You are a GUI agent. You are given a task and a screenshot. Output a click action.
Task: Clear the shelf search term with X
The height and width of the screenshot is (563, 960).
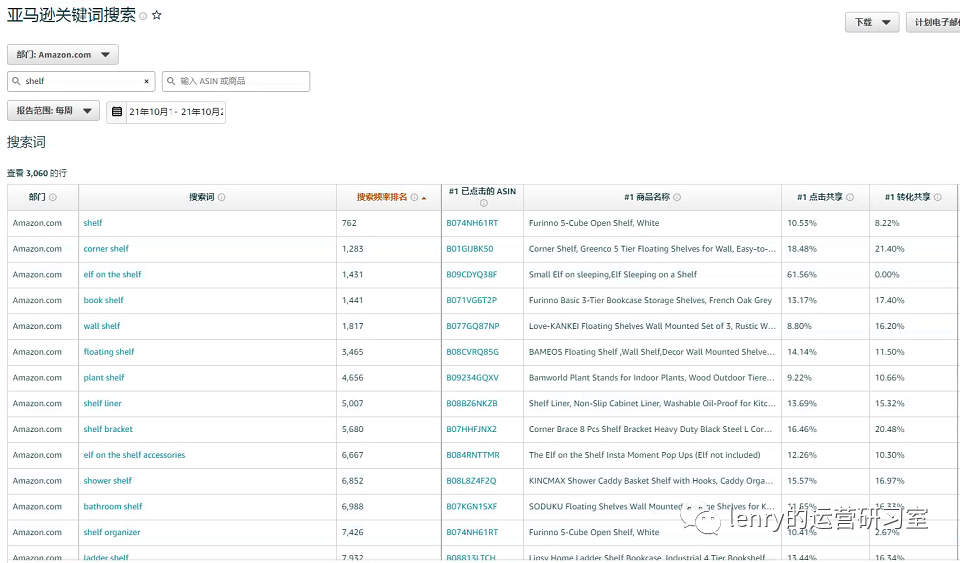(x=146, y=81)
